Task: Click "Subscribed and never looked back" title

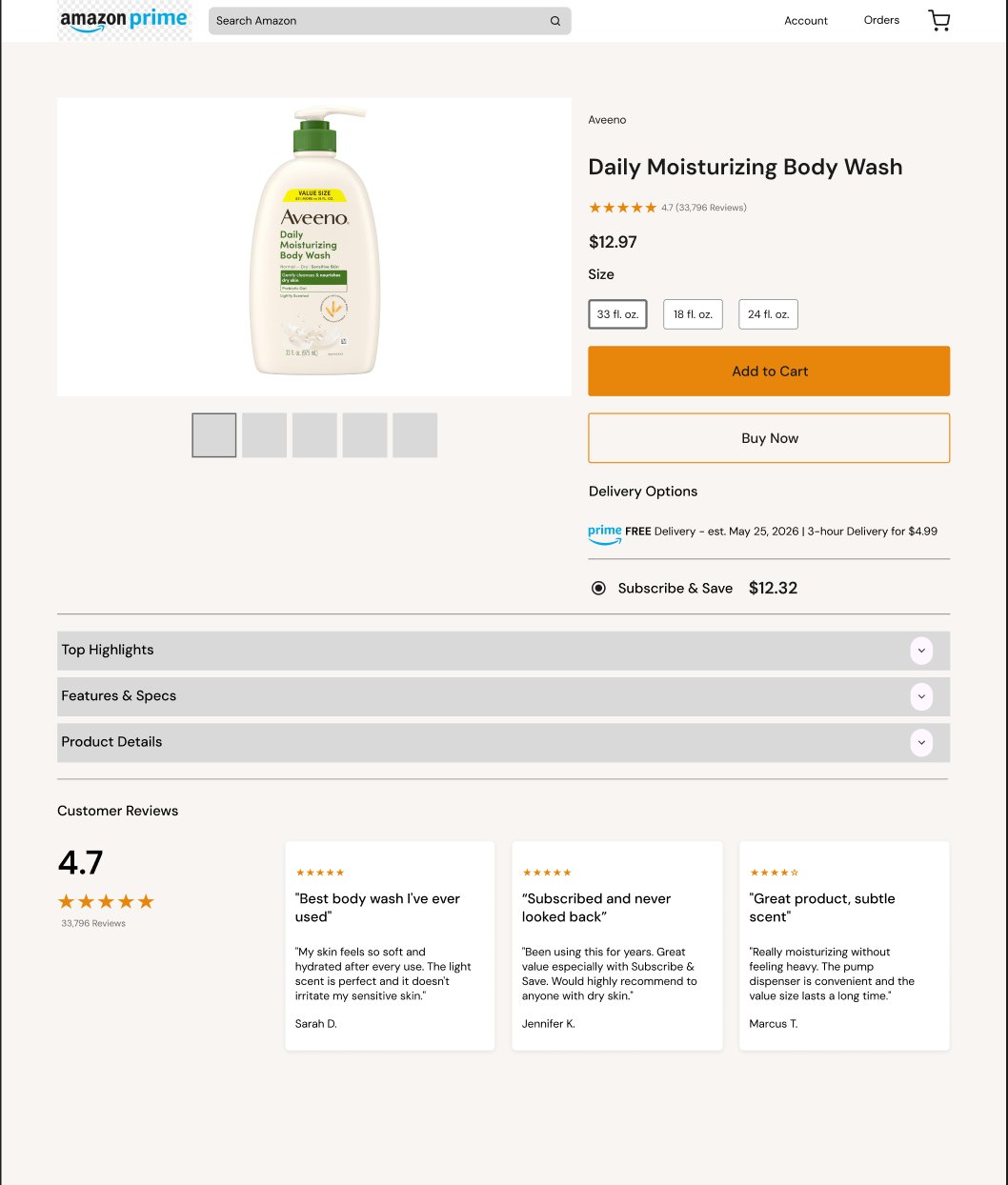Action: point(596,908)
